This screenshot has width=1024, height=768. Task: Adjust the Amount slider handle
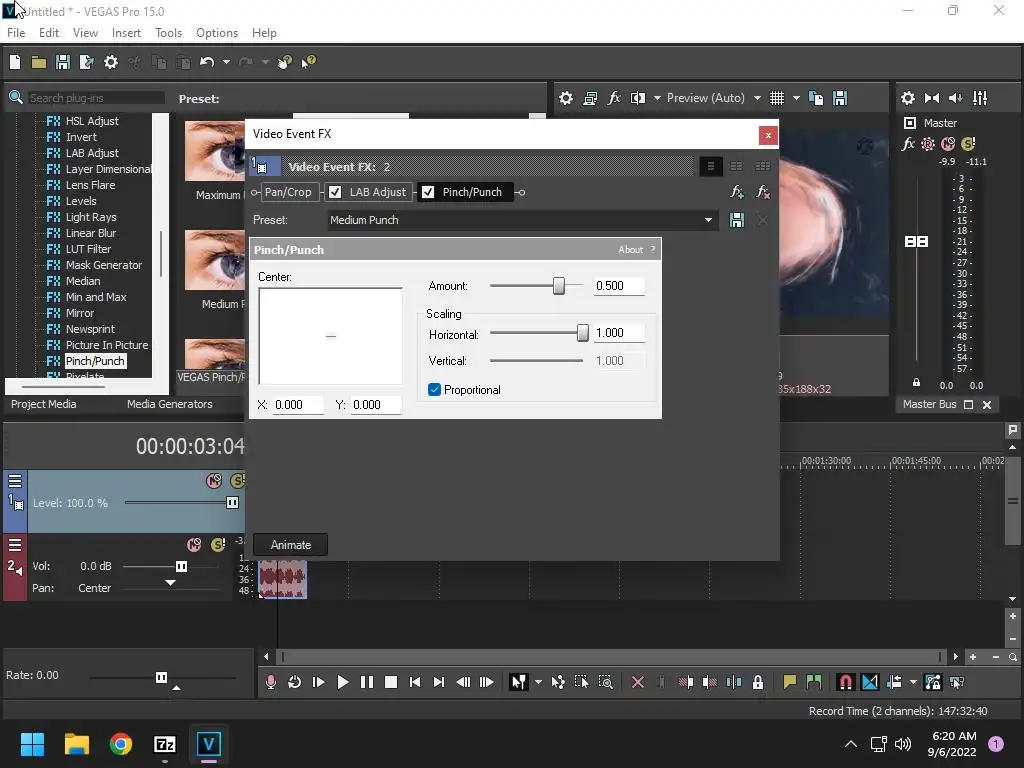[x=559, y=286]
